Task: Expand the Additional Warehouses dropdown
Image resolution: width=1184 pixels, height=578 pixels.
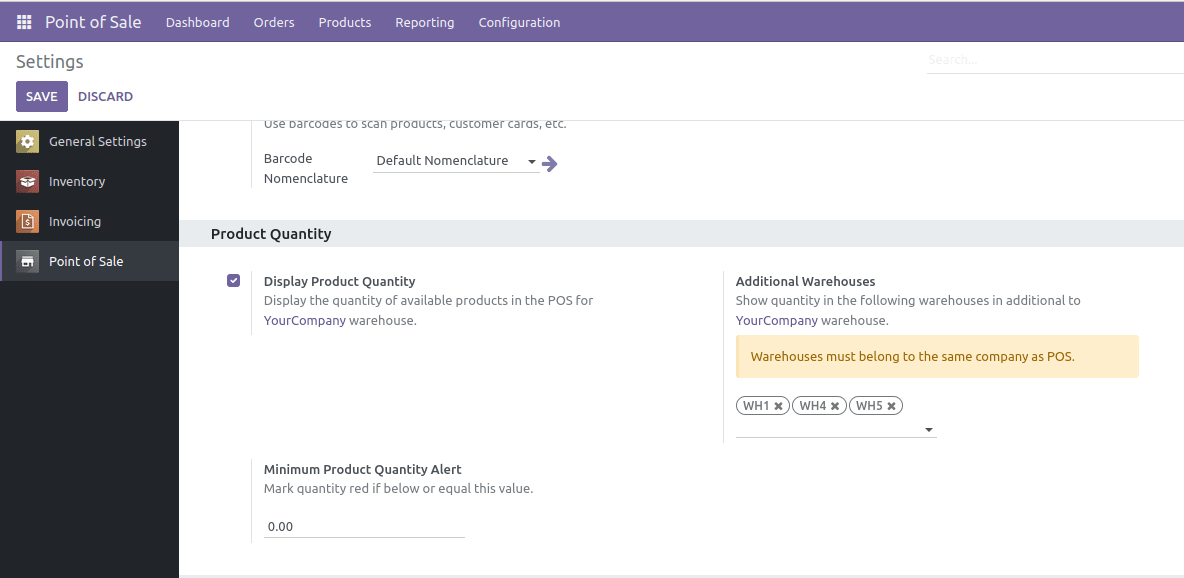Action: click(x=929, y=430)
